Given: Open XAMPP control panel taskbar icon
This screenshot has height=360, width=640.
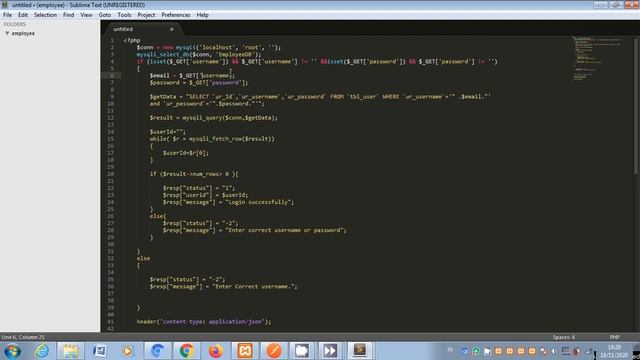Looking at the screenshot, I should 245,351.
